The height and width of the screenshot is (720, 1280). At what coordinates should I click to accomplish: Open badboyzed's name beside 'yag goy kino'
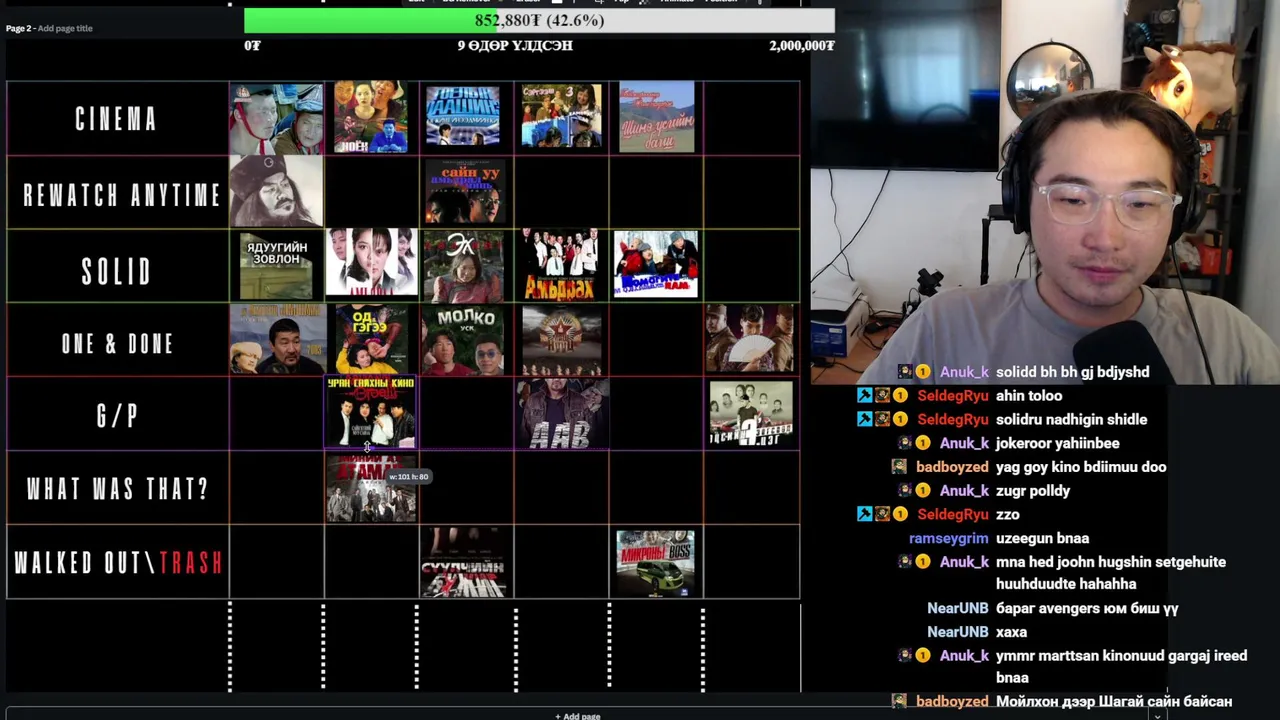click(x=952, y=467)
